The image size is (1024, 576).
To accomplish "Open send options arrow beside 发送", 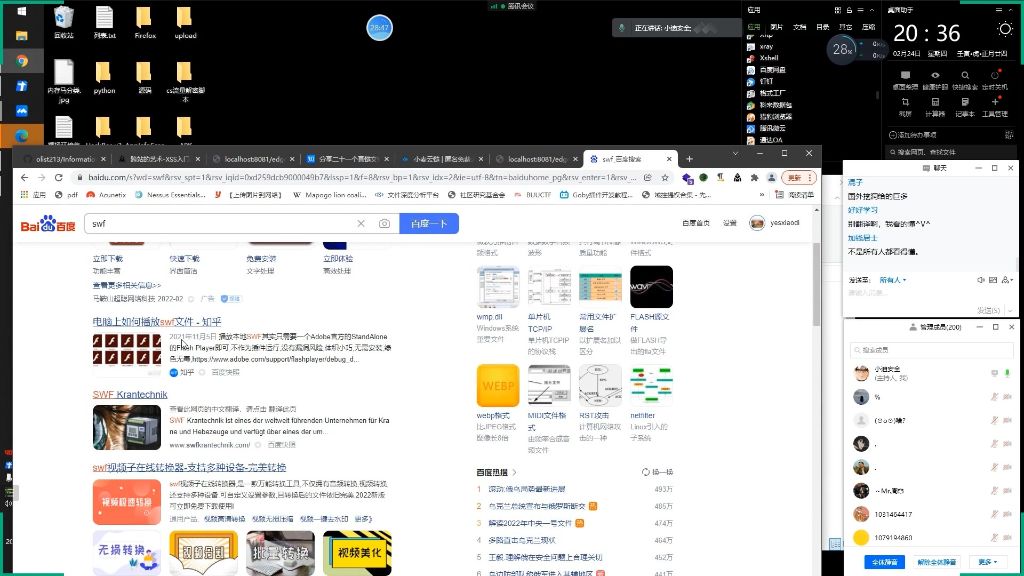I will coord(1010,310).
